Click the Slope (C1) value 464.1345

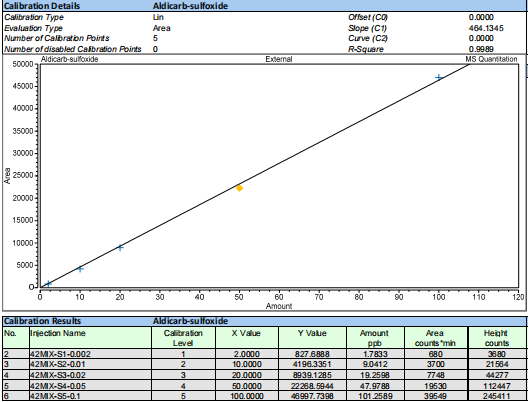click(486, 28)
